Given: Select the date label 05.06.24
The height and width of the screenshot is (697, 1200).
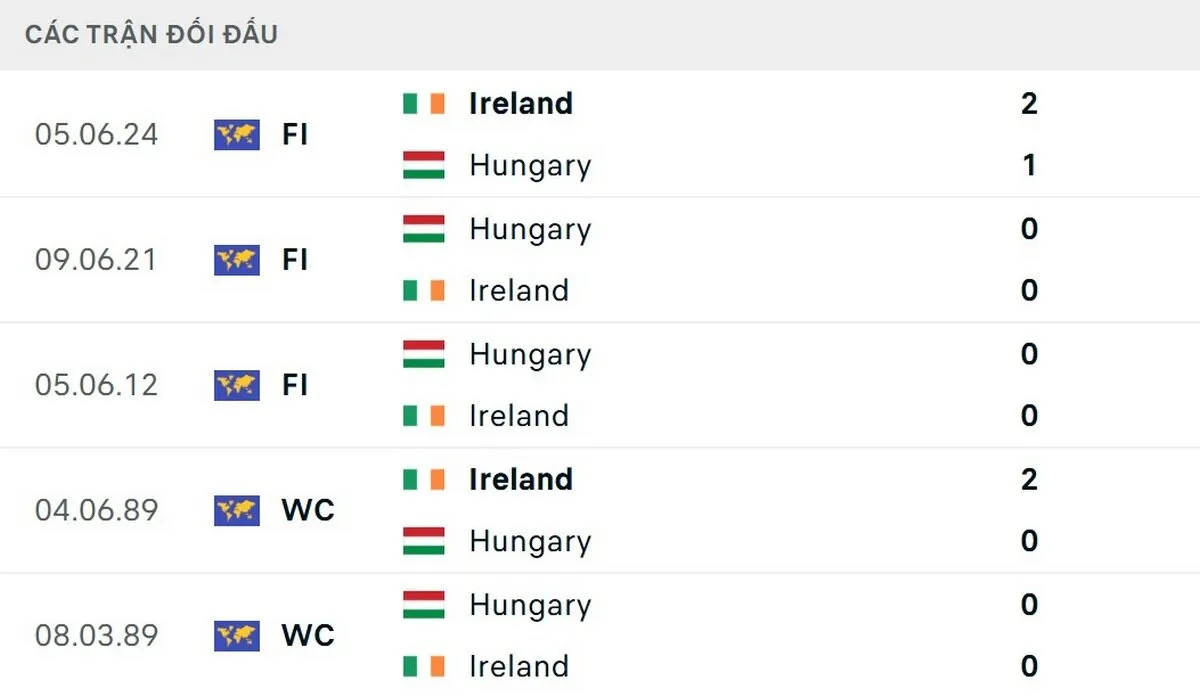Looking at the screenshot, I should 96,134.
